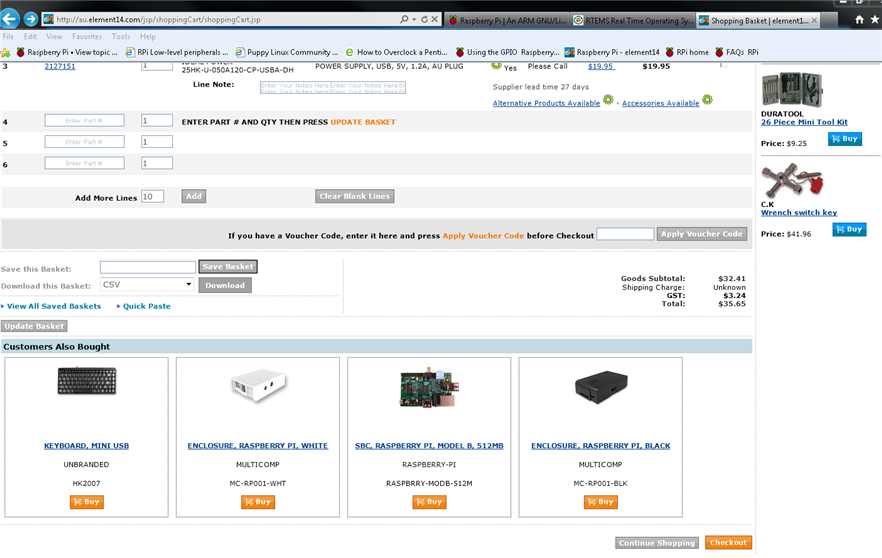Click the Enter Part # field on line 4
This screenshot has width=882, height=558.
[x=84, y=120]
